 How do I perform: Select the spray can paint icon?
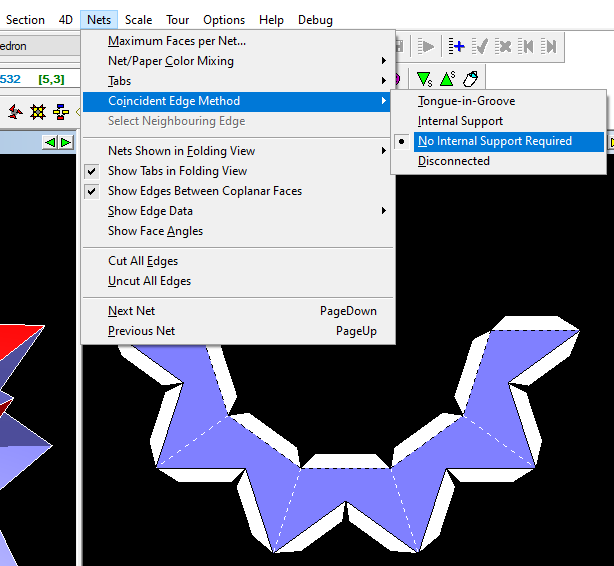pyautogui.click(x=471, y=79)
